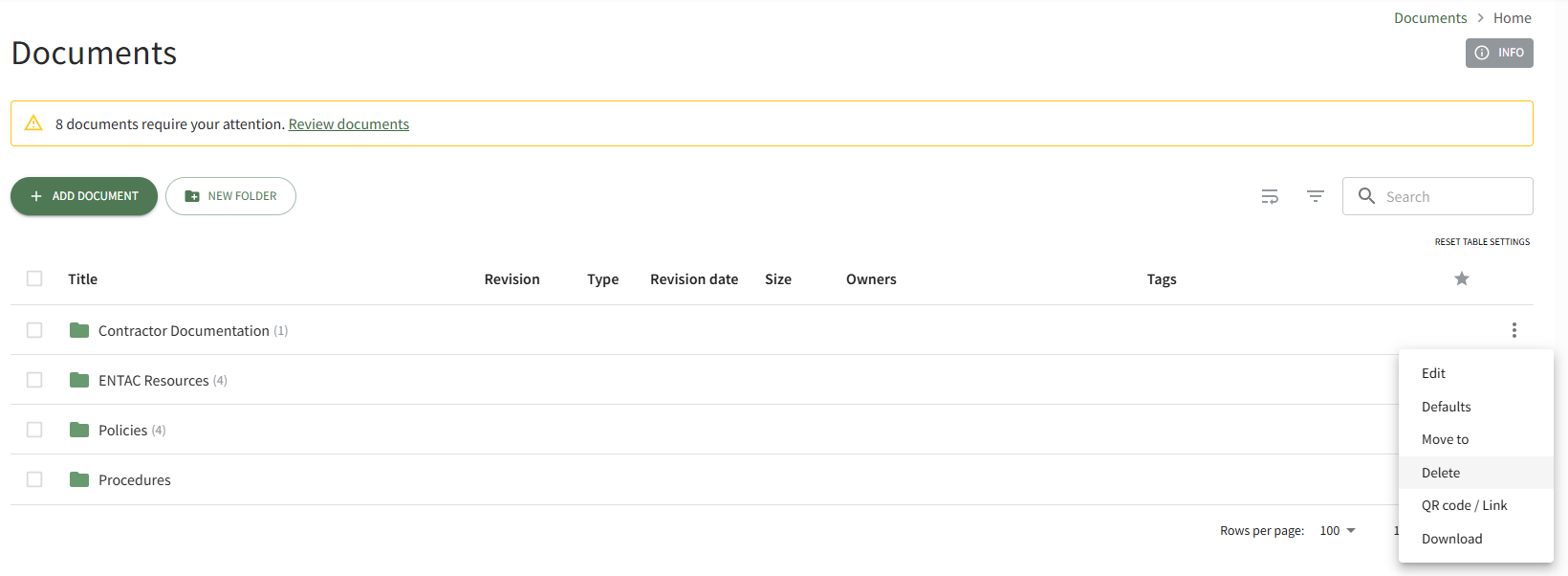Click the star favorites column icon
This screenshot has height=576, width=1568.
(1461, 278)
